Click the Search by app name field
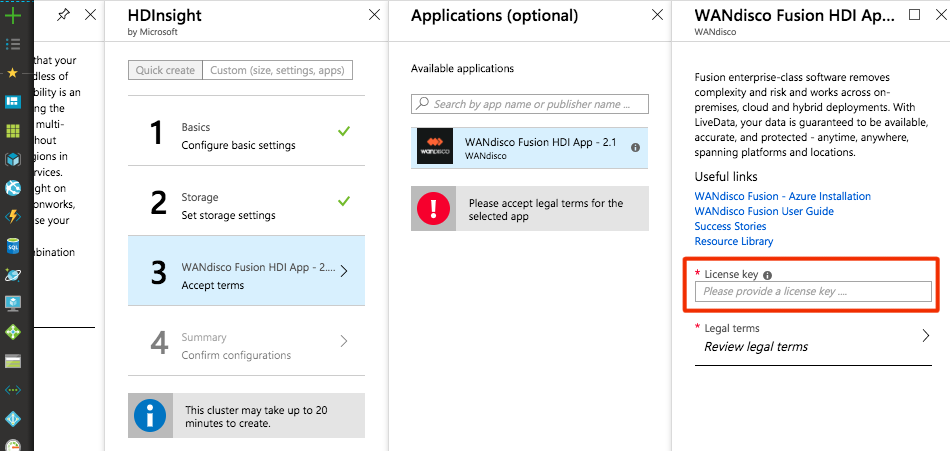This screenshot has width=950, height=451. click(x=530, y=104)
